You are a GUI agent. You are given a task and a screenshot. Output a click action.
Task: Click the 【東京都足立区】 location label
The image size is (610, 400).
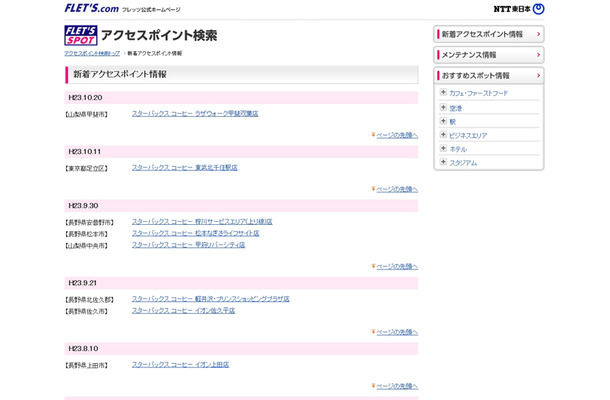[86, 168]
